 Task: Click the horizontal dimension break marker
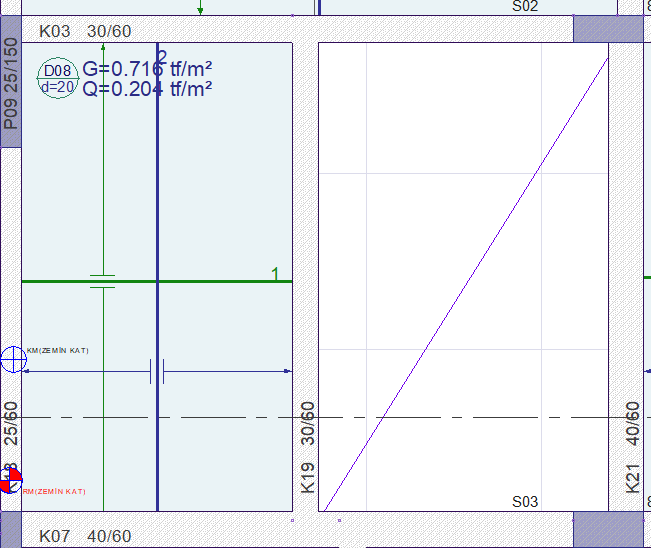pos(157,372)
